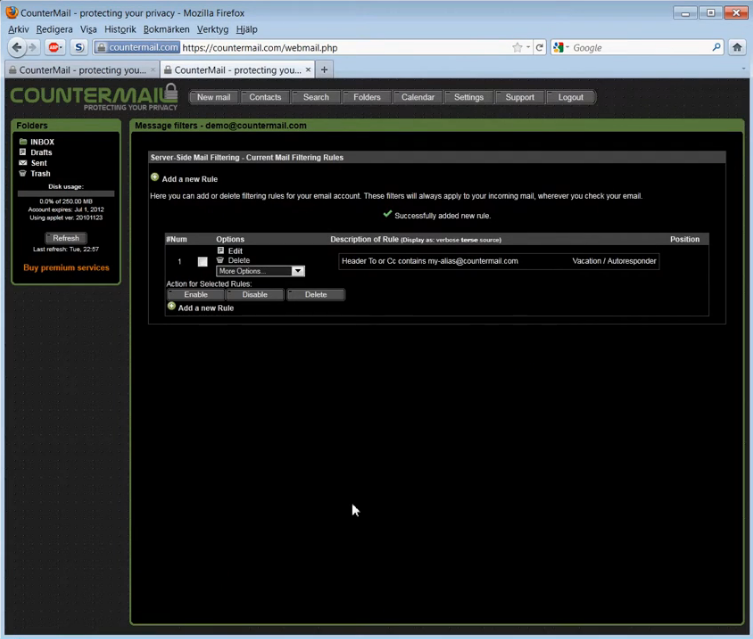Click the Logout button
Screen dimensions: 753x639
click(x=571, y=97)
